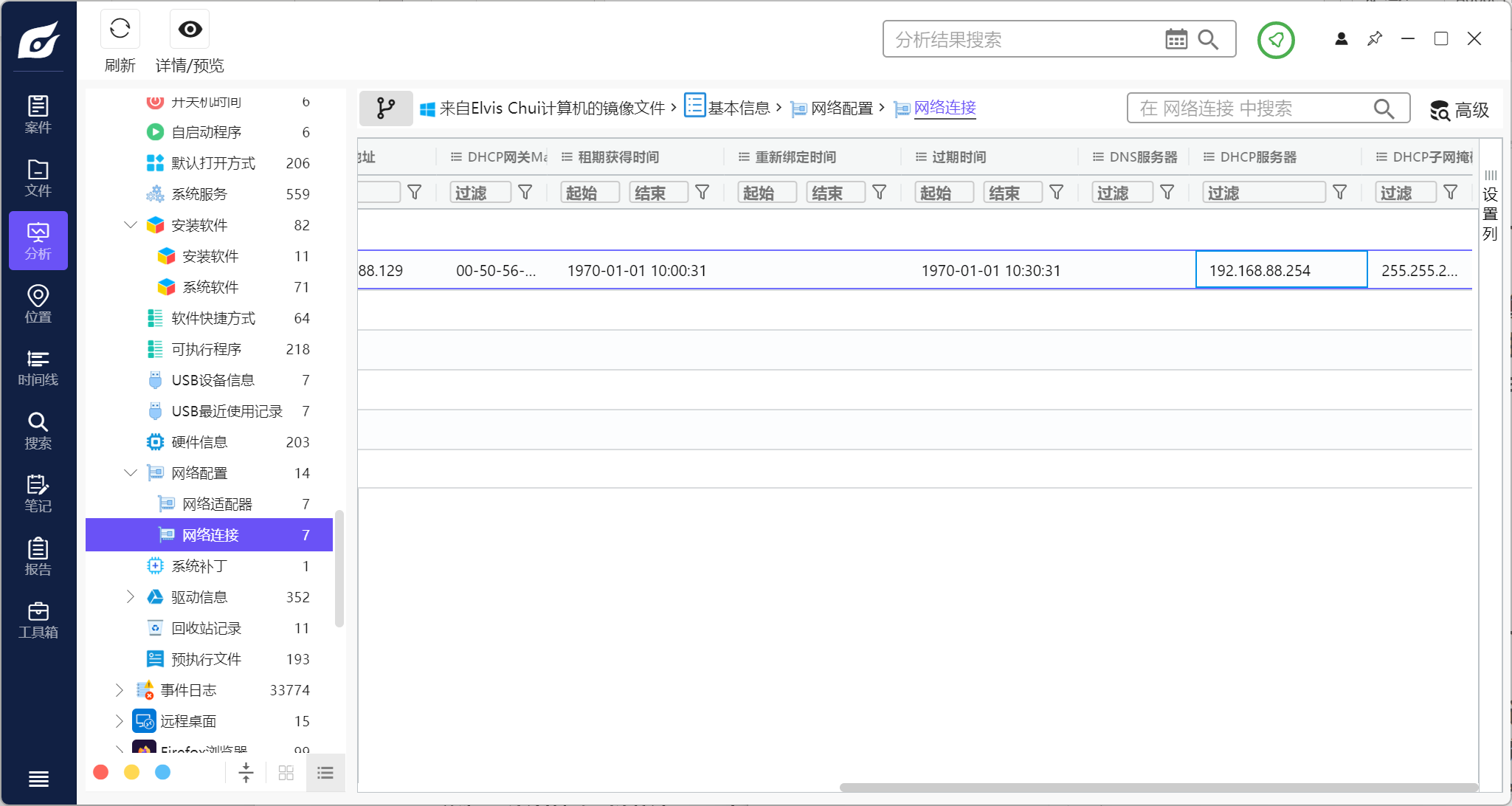
Task: Open the calendar date picker in search box
Action: click(1176, 39)
